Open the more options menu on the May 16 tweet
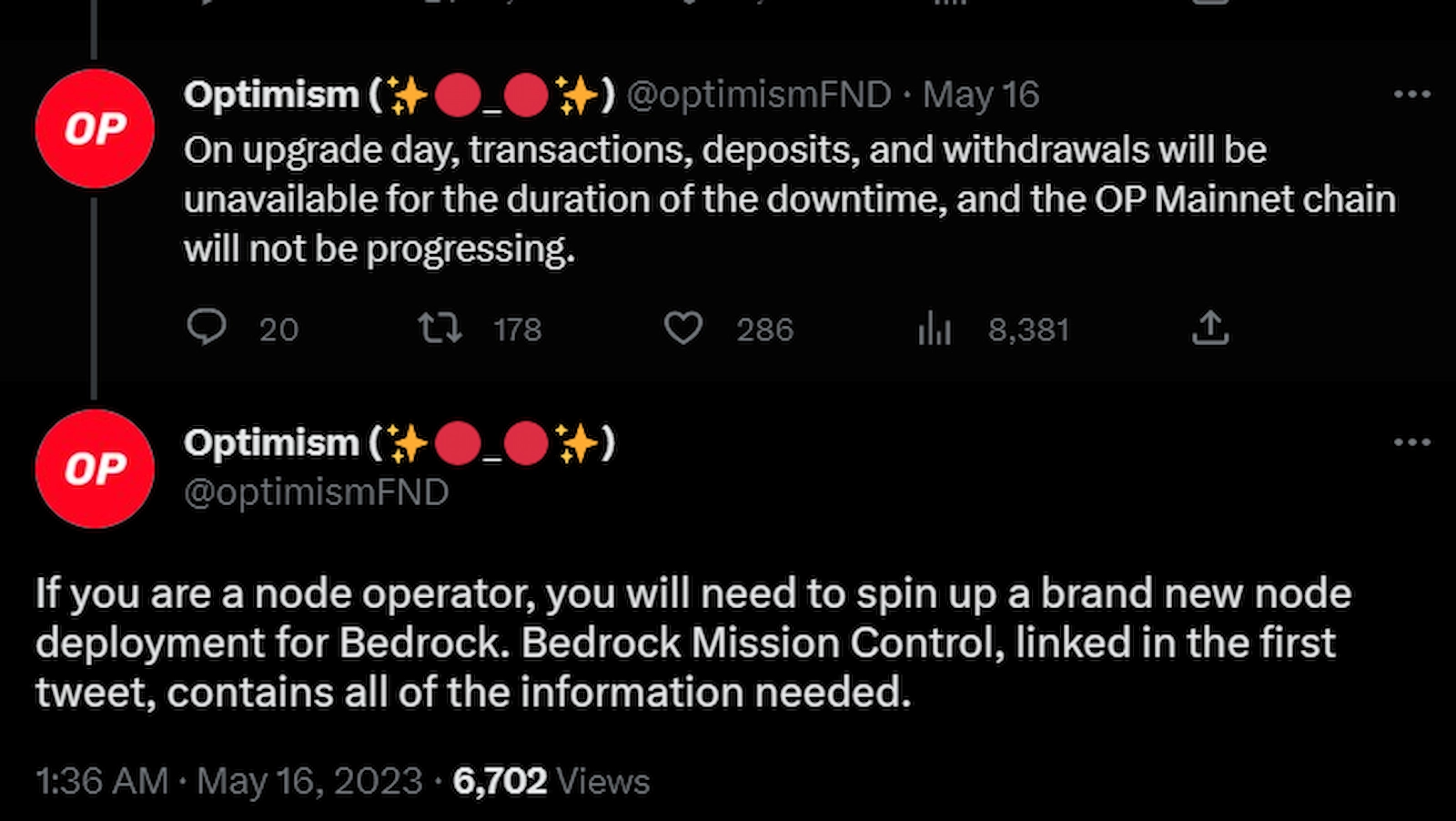 tap(1411, 93)
